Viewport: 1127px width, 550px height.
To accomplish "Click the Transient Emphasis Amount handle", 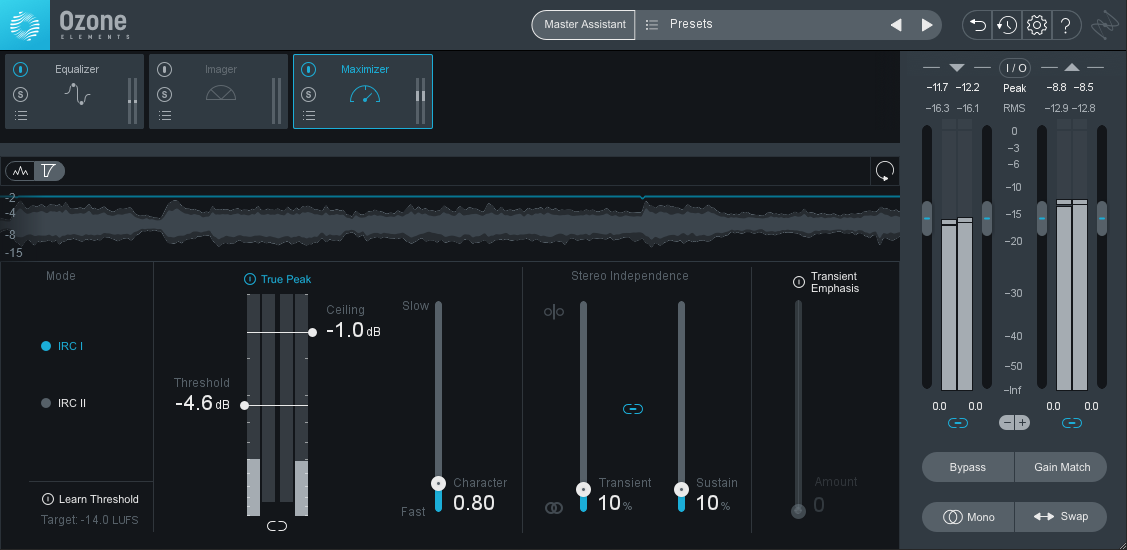I will (x=798, y=511).
